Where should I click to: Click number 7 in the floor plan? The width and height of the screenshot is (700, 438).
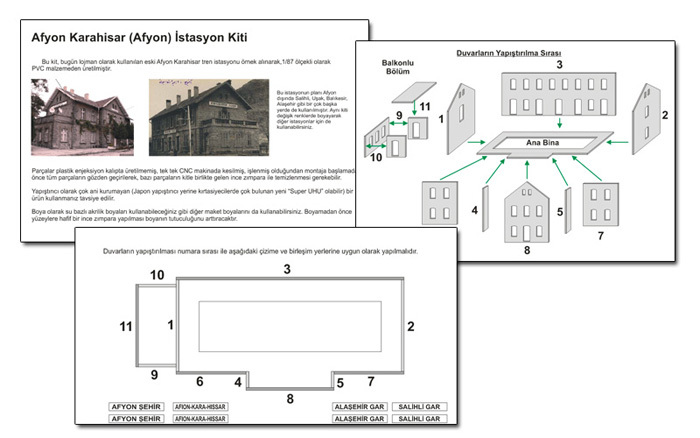click(371, 382)
